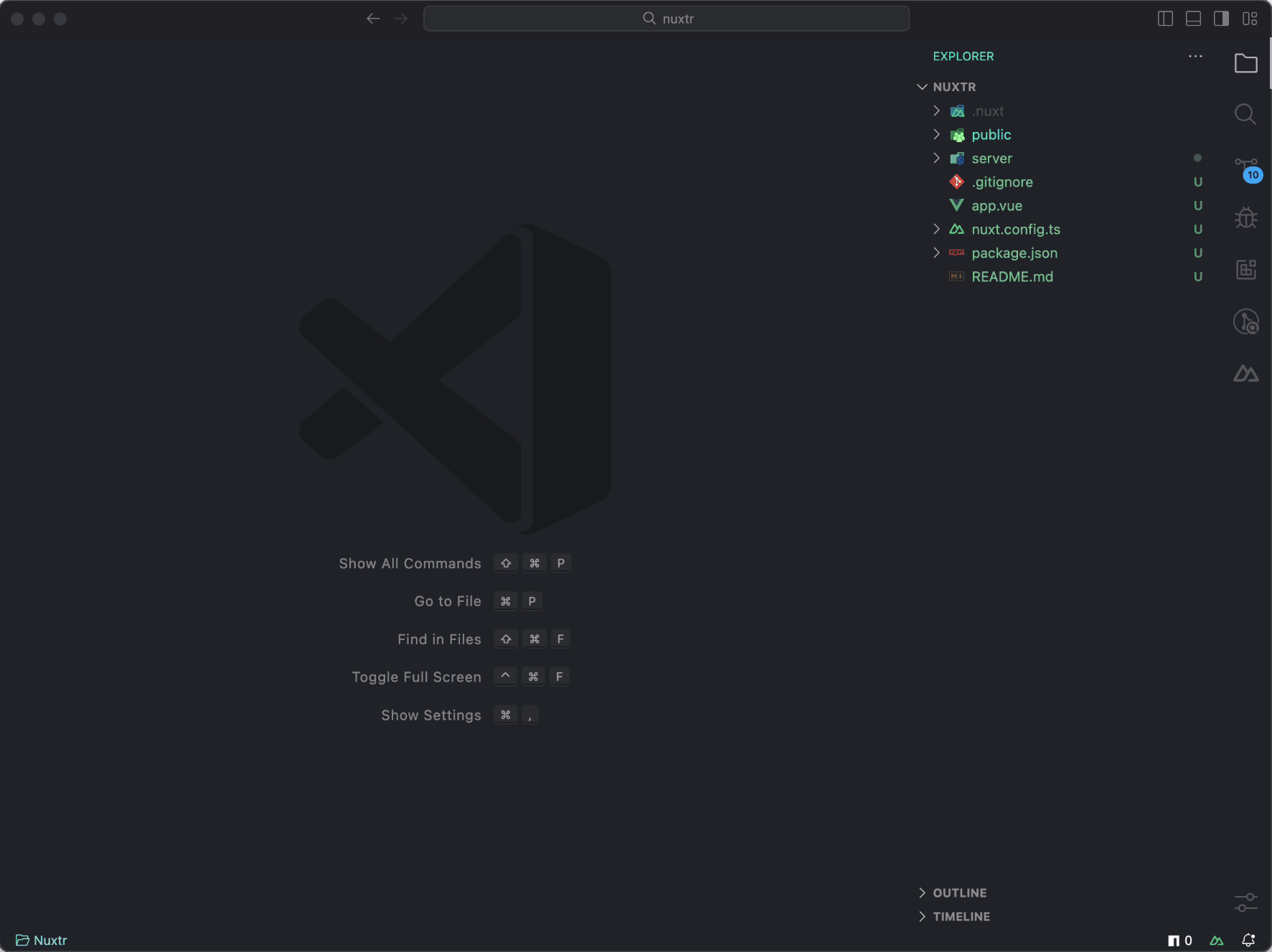Click the macOS red close window button
1272x952 pixels.
point(17,19)
